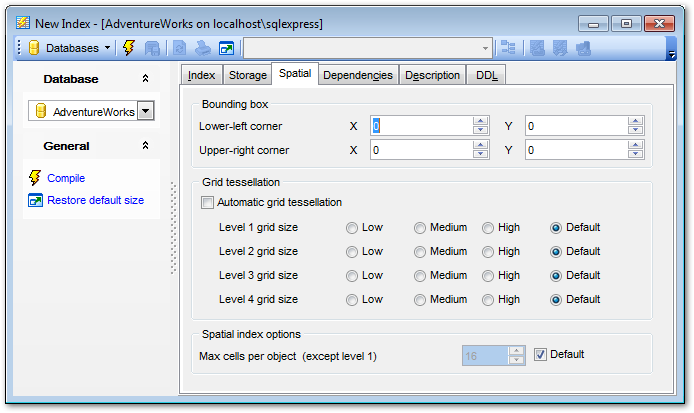Click the print icon in the toolbar
The height and width of the screenshot is (413, 694).
(203, 47)
